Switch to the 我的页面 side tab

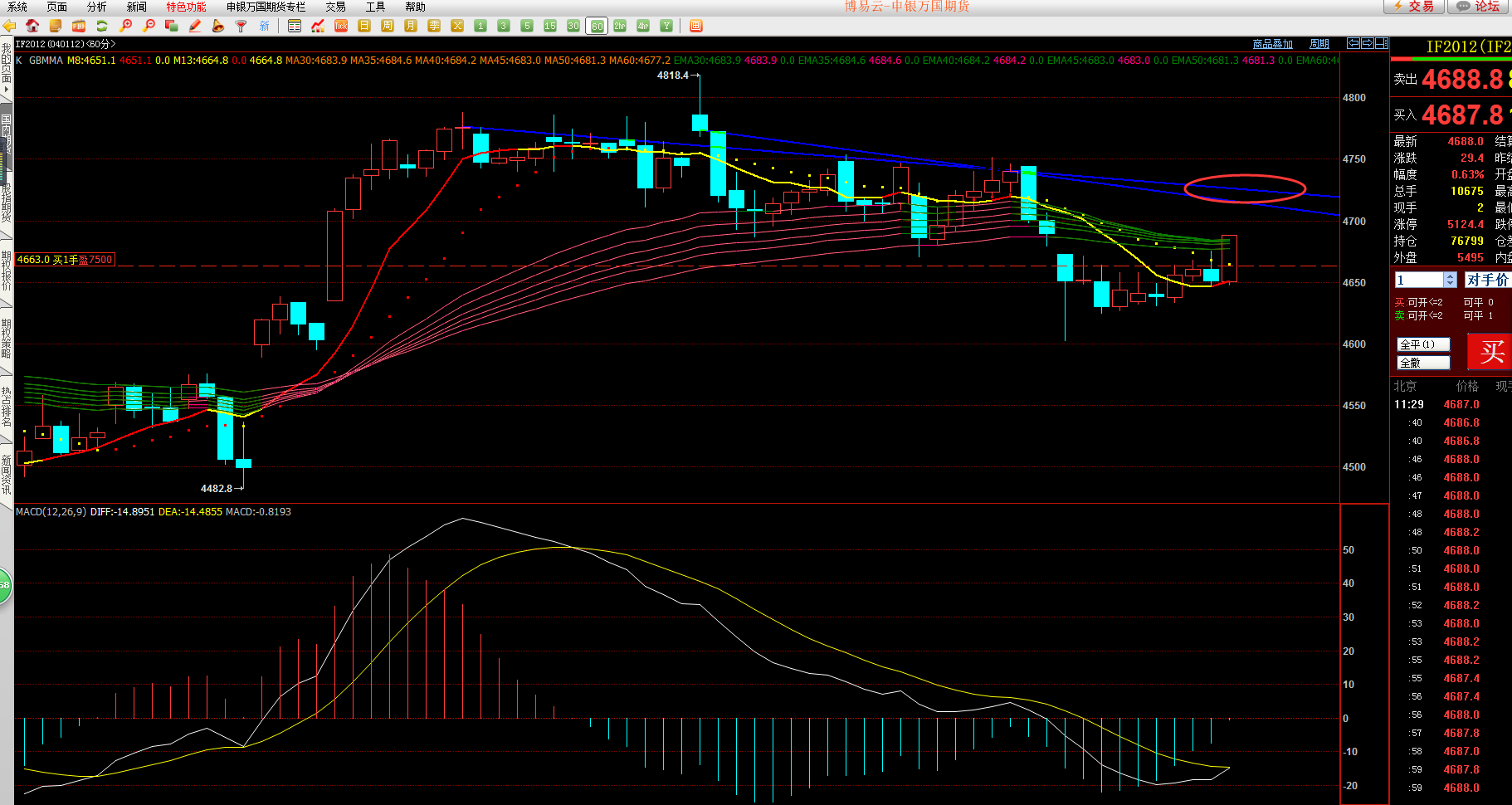click(x=7, y=66)
